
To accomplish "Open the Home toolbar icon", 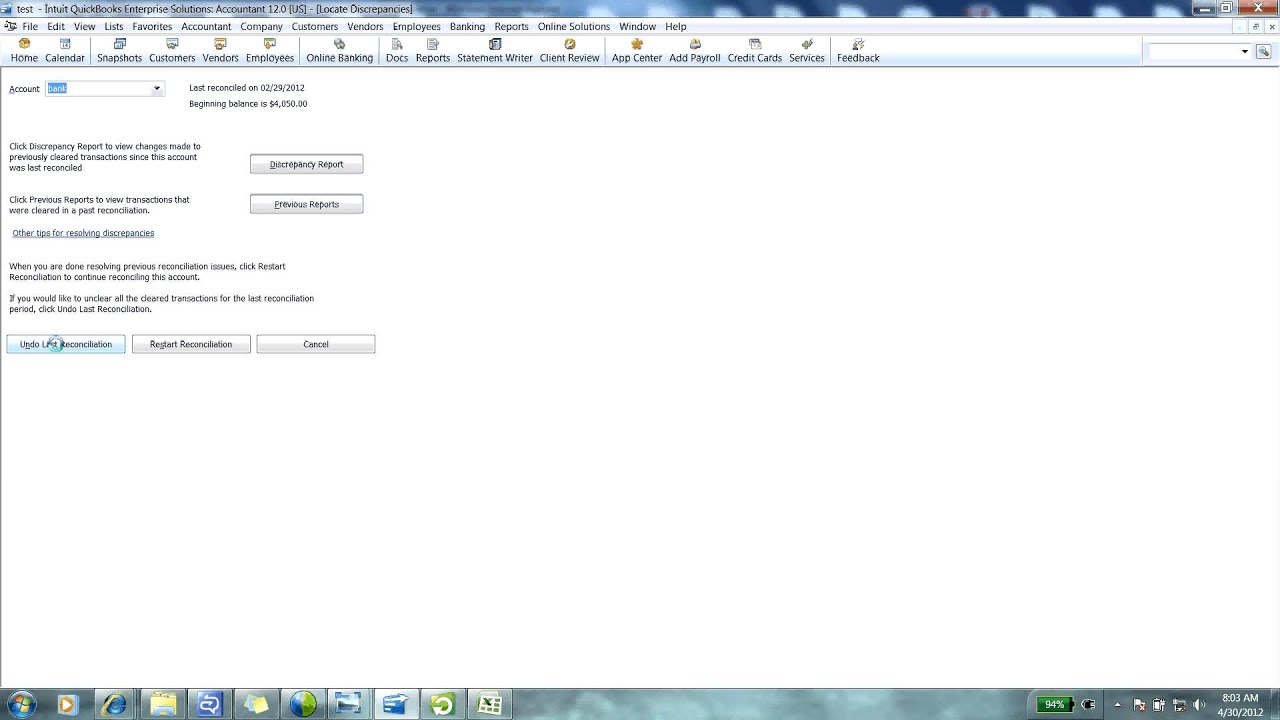I will click(x=24, y=51).
